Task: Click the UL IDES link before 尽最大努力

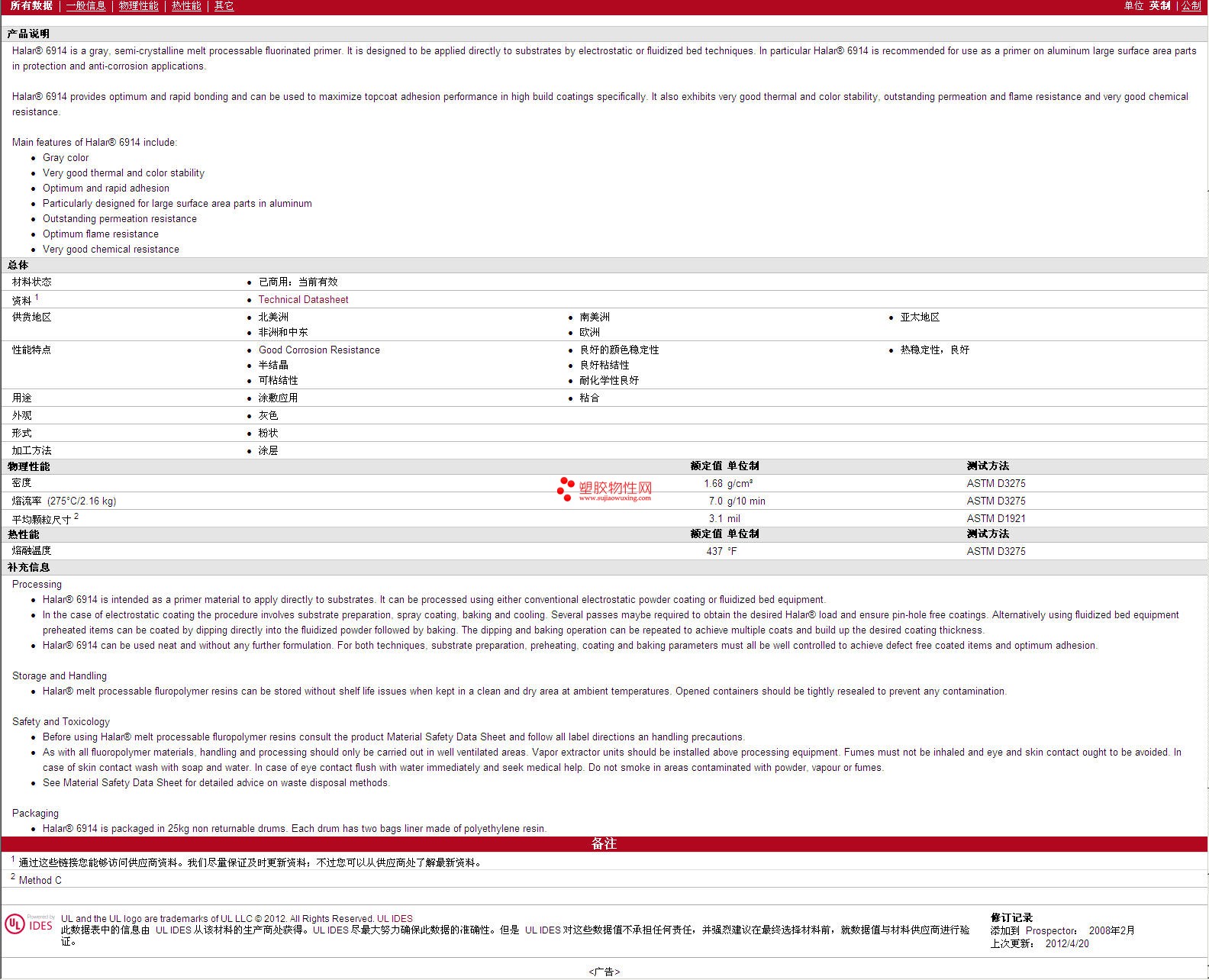Action: tap(330, 930)
